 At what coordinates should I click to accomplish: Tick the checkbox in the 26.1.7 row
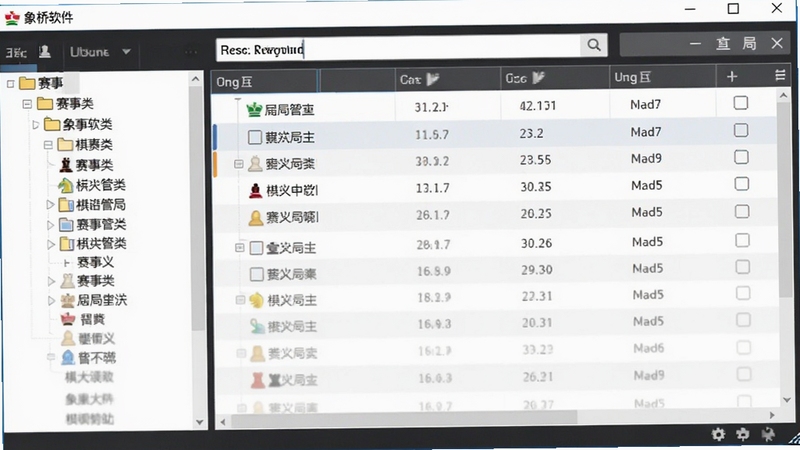point(742,211)
